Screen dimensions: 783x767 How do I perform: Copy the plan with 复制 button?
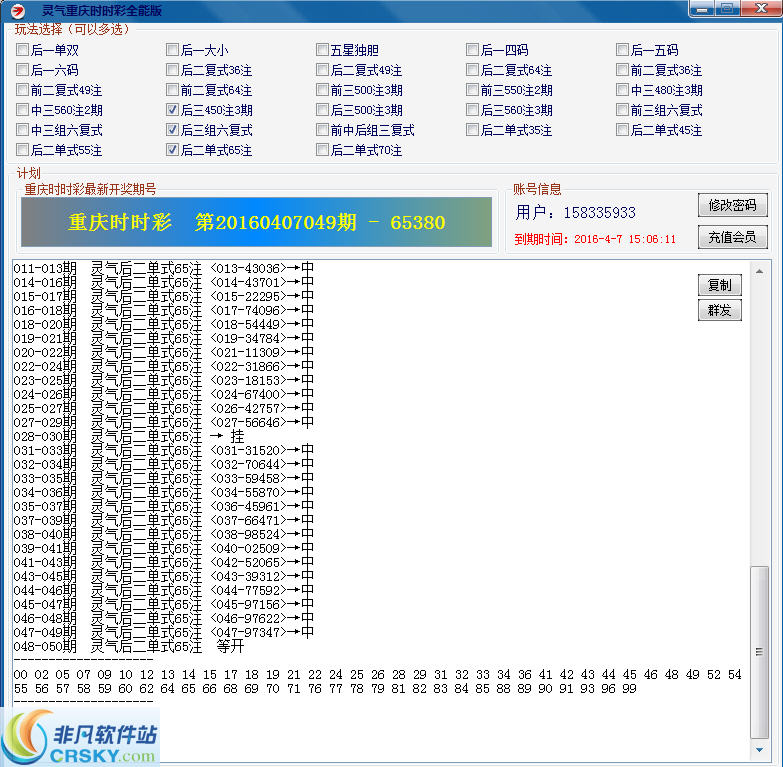click(720, 285)
